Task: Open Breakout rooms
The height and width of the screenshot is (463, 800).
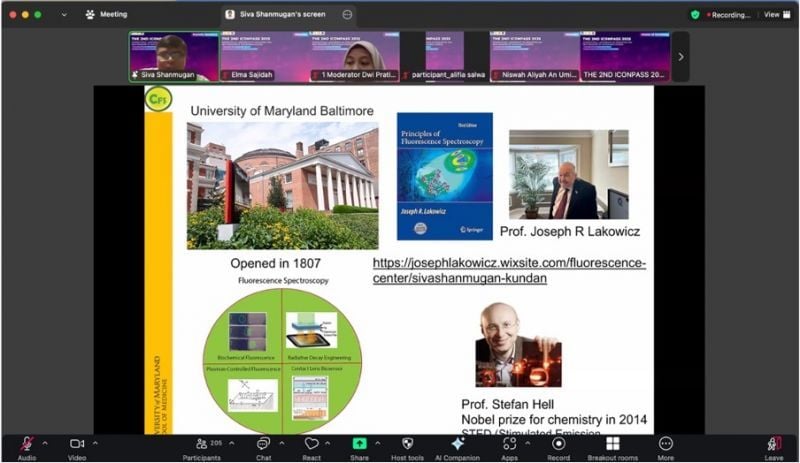Action: 612,444
